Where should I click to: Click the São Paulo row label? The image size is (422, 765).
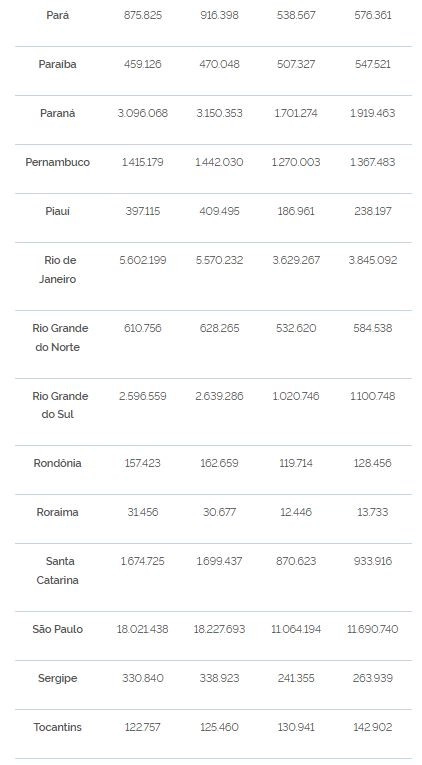click(x=58, y=629)
